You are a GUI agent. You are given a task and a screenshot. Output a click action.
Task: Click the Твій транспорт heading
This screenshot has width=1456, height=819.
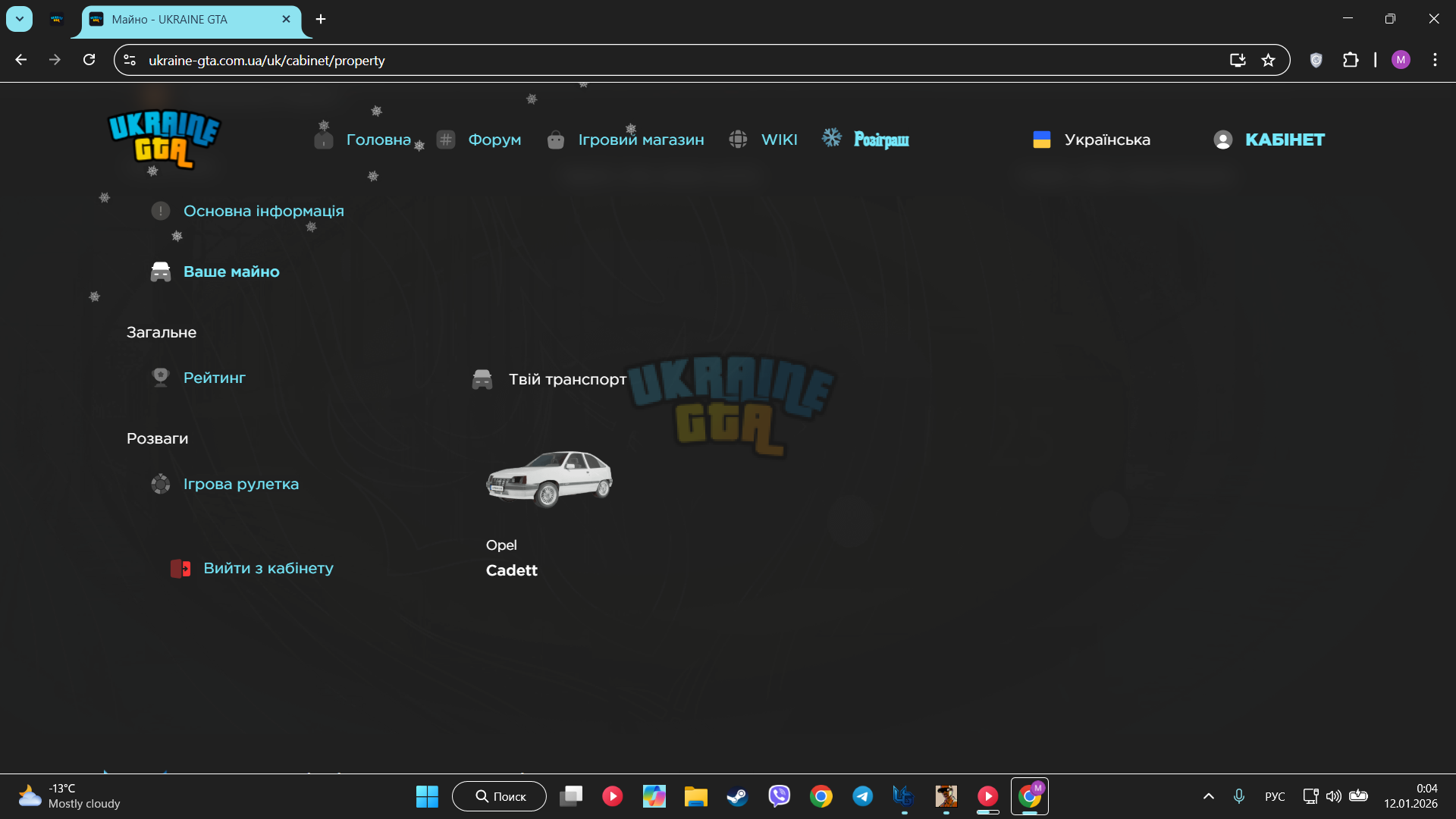pos(567,379)
